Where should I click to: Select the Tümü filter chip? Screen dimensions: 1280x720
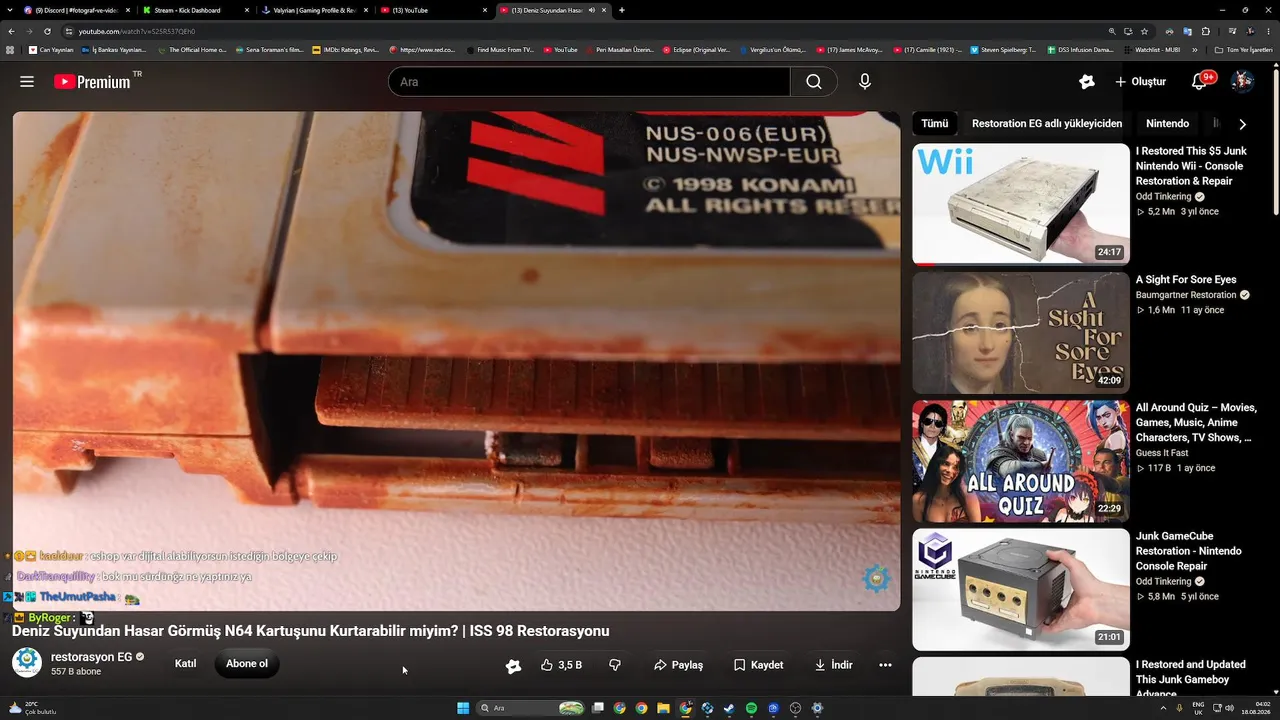coord(935,124)
